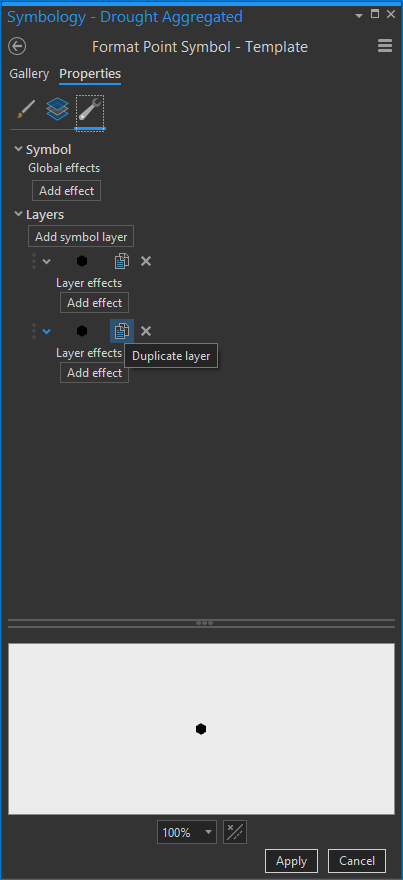Duplicate the first symbol layer

[122, 261]
